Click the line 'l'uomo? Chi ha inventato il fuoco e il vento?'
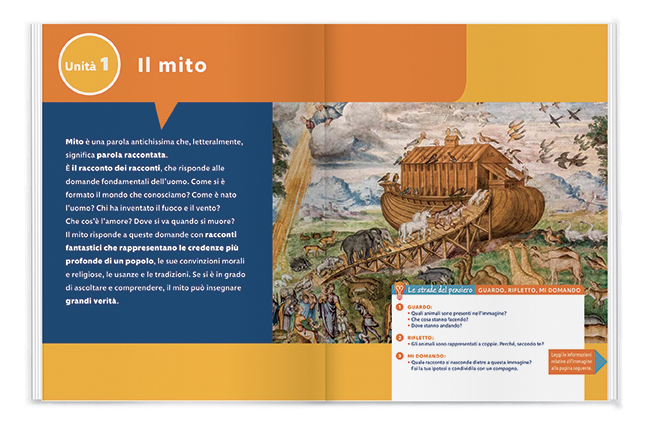652x445 pixels. (143, 208)
